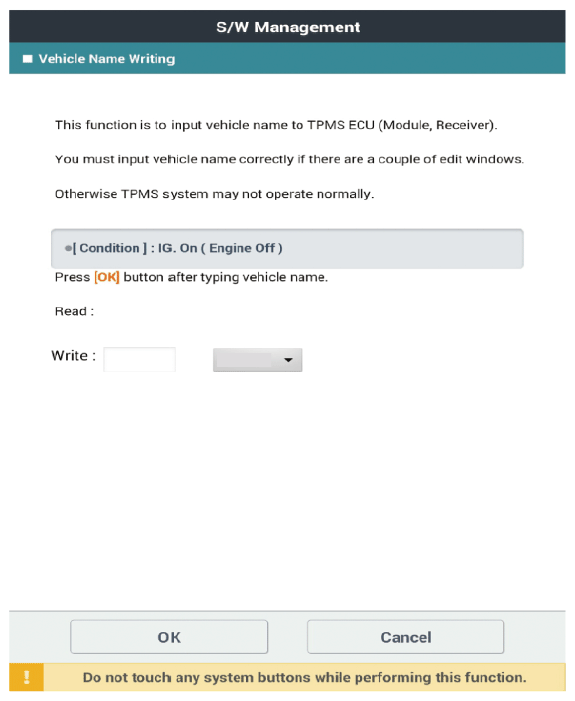This screenshot has width=575, height=701.
Task: Click the word Condition in brackets
Action: coord(110,248)
